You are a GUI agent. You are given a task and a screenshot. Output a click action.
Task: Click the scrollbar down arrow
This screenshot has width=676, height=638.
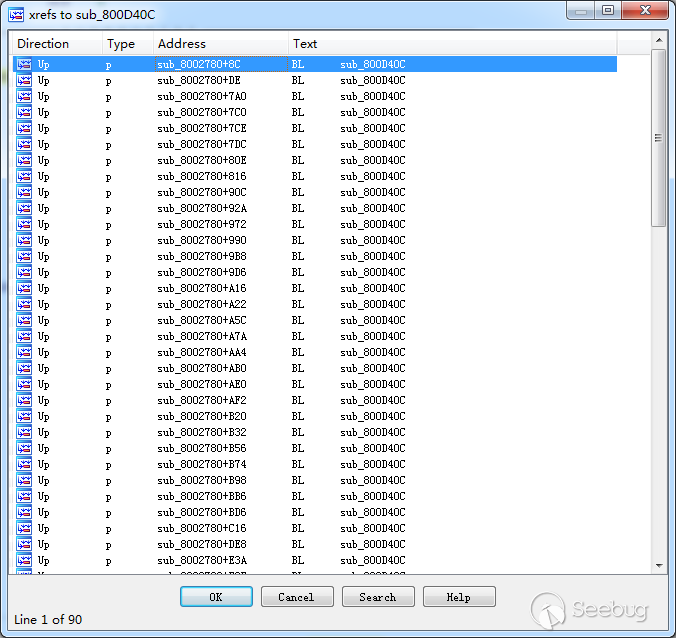click(x=659, y=565)
